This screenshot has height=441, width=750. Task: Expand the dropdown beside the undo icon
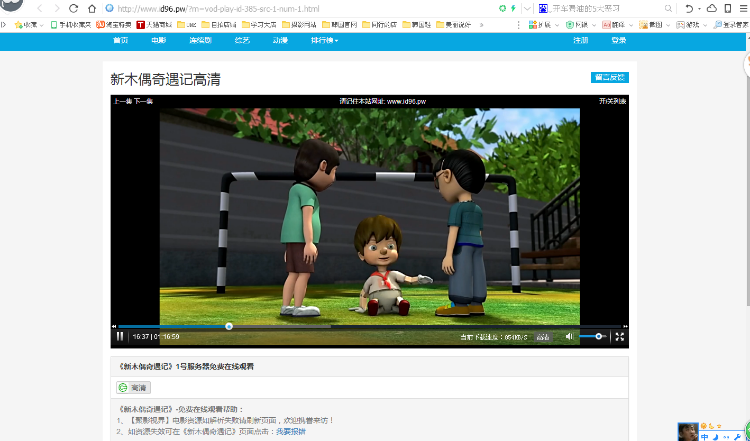tap(699, 9)
